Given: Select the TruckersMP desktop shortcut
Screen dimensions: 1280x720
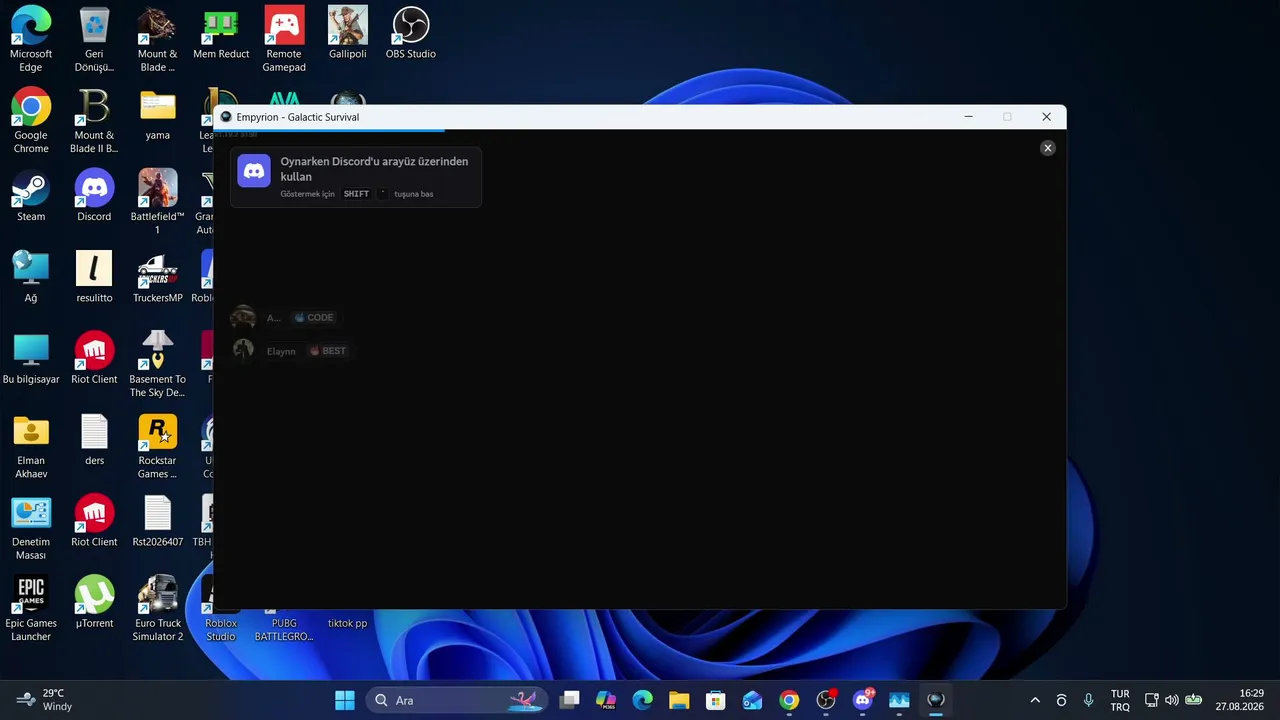Looking at the screenshot, I should click(157, 276).
